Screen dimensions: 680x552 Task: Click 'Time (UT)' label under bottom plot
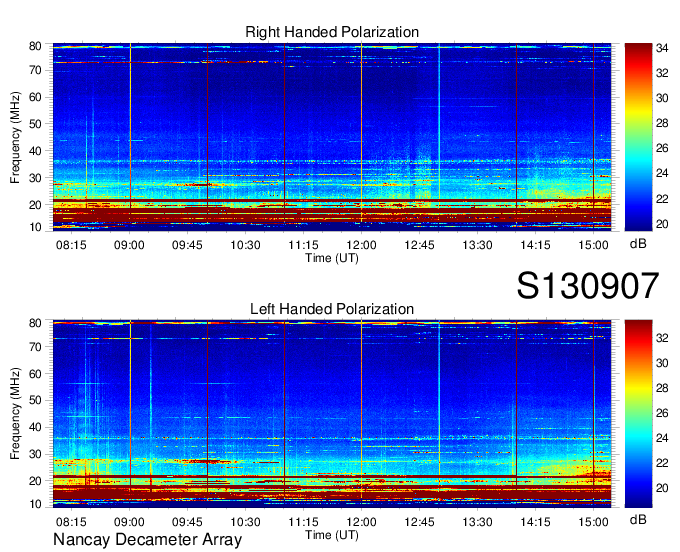click(332, 535)
